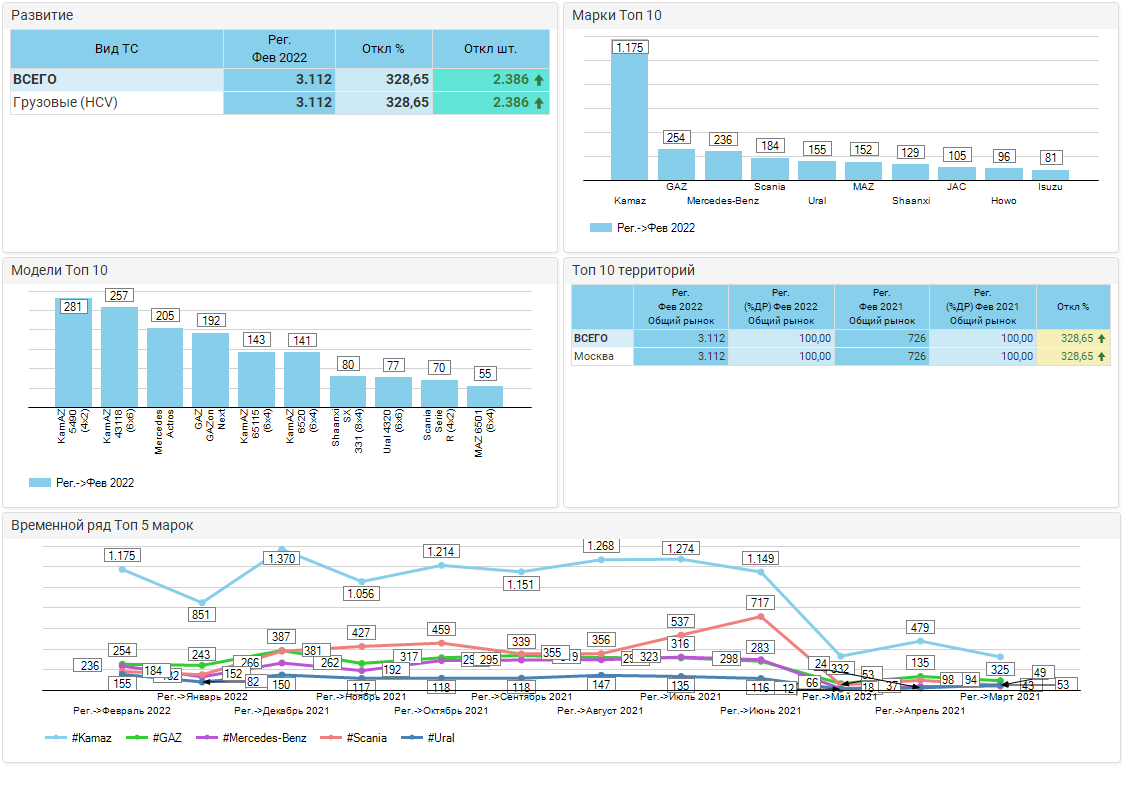Click the green up arrow in the ВСЕГО row of Развитие

pos(539,80)
